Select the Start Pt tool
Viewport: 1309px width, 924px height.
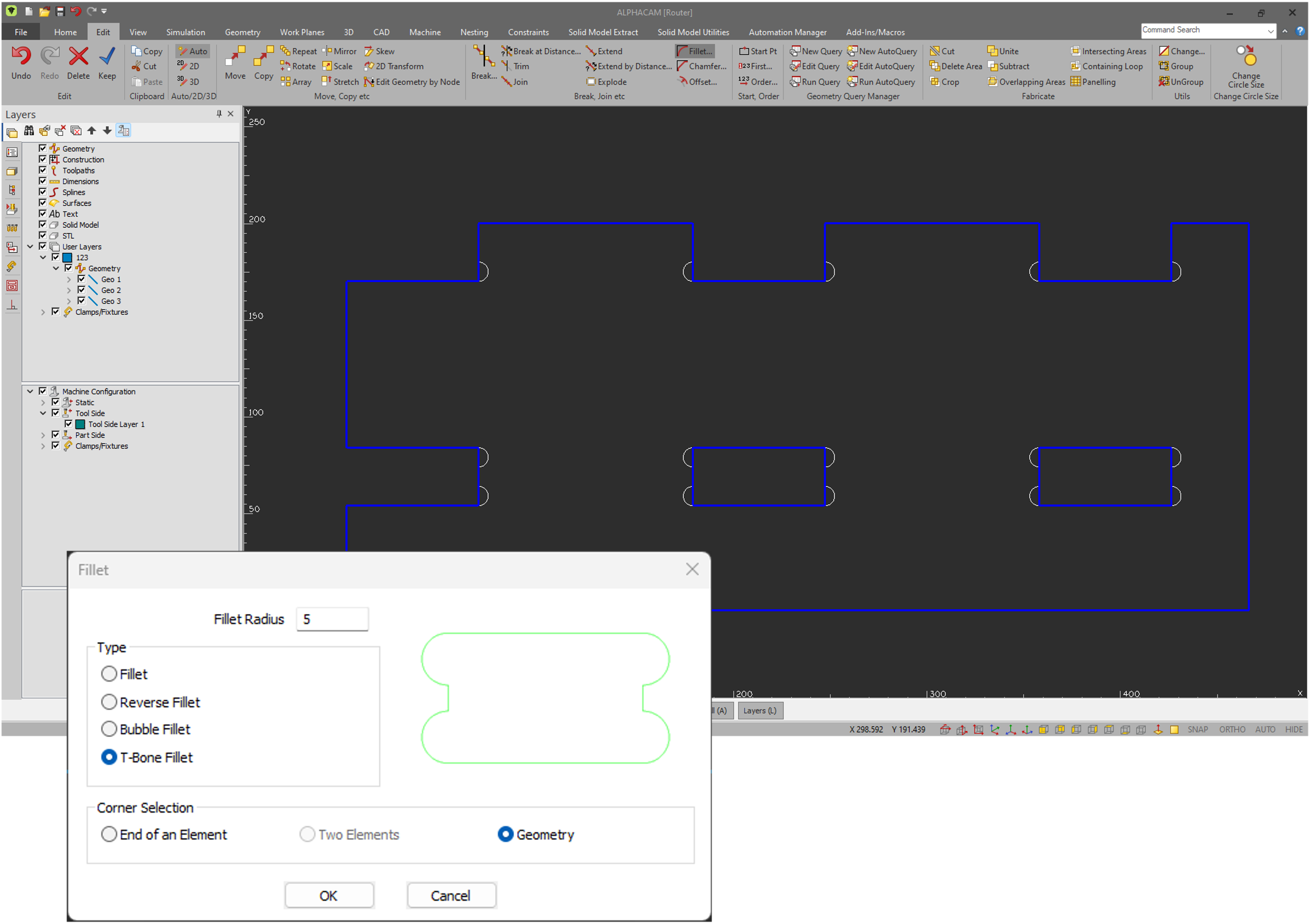click(758, 51)
